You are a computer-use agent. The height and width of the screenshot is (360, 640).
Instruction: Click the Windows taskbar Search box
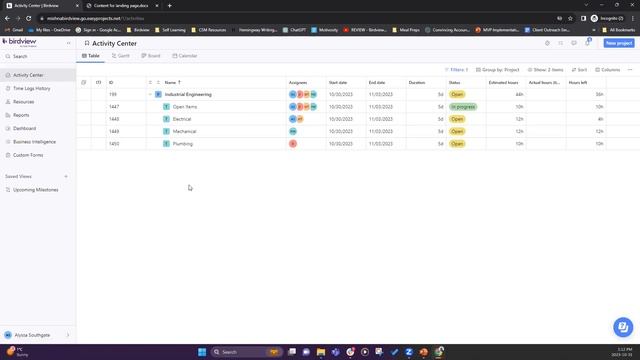point(247,352)
